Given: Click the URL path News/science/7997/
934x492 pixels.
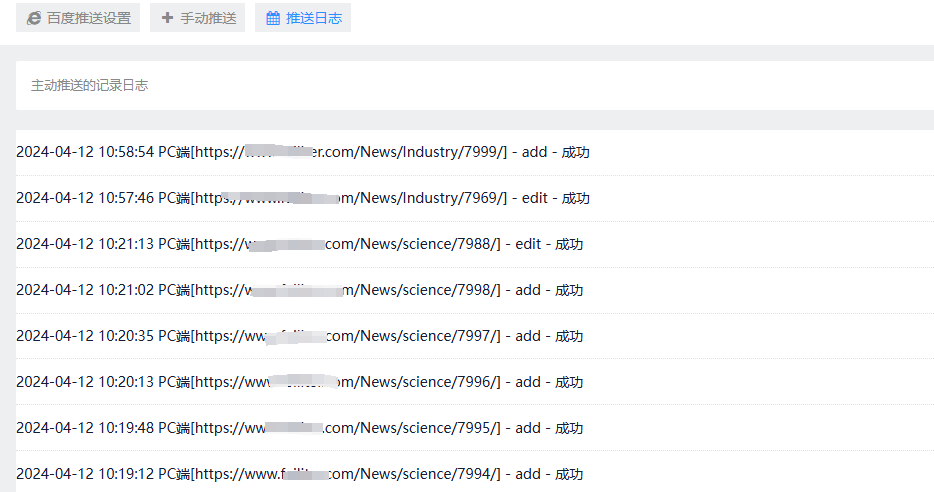Looking at the screenshot, I should click(428, 336).
